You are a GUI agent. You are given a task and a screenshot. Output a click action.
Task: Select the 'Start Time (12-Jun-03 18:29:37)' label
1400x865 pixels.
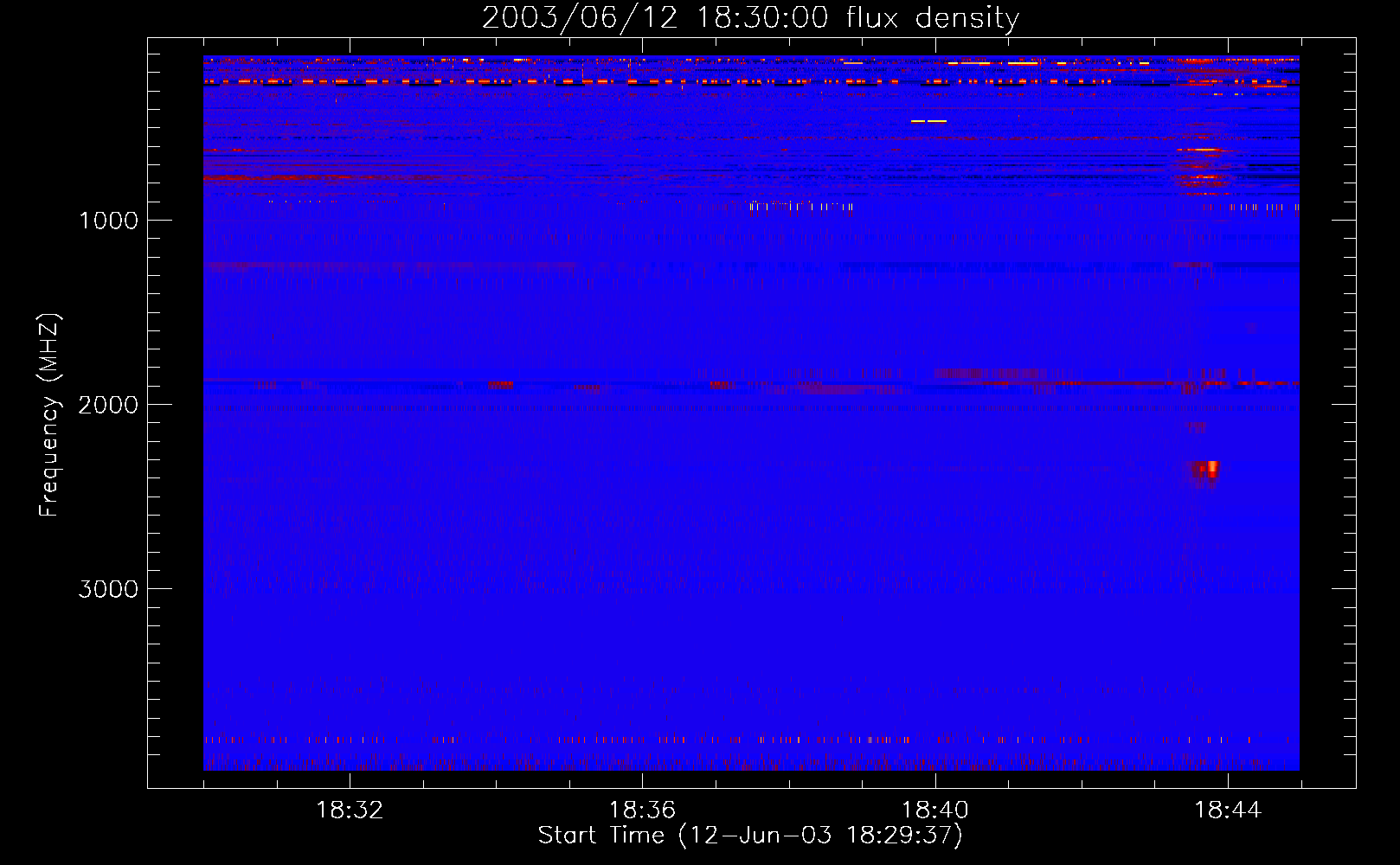pyautogui.click(x=750, y=836)
